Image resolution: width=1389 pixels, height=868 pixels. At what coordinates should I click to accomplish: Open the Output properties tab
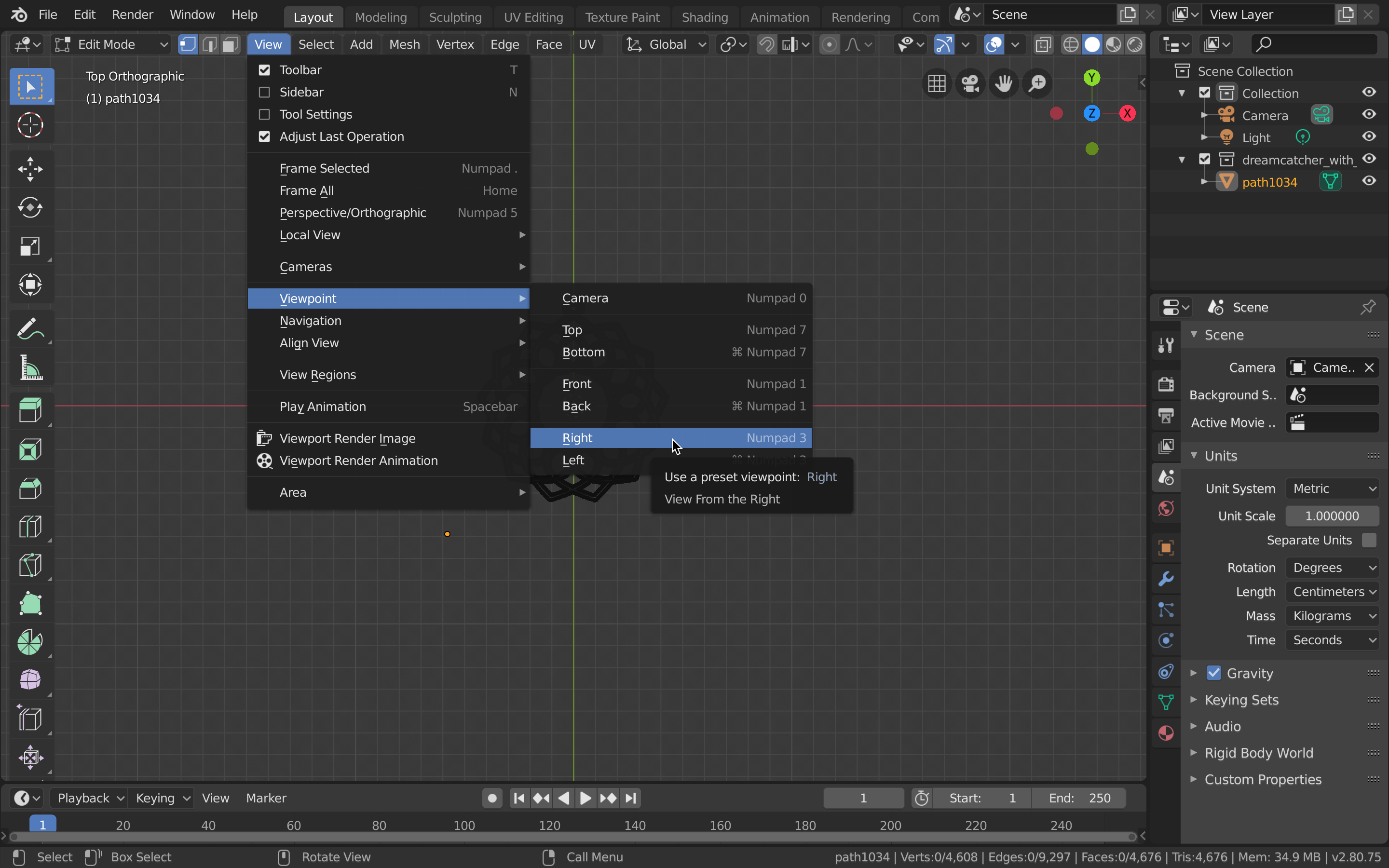[x=1166, y=415]
